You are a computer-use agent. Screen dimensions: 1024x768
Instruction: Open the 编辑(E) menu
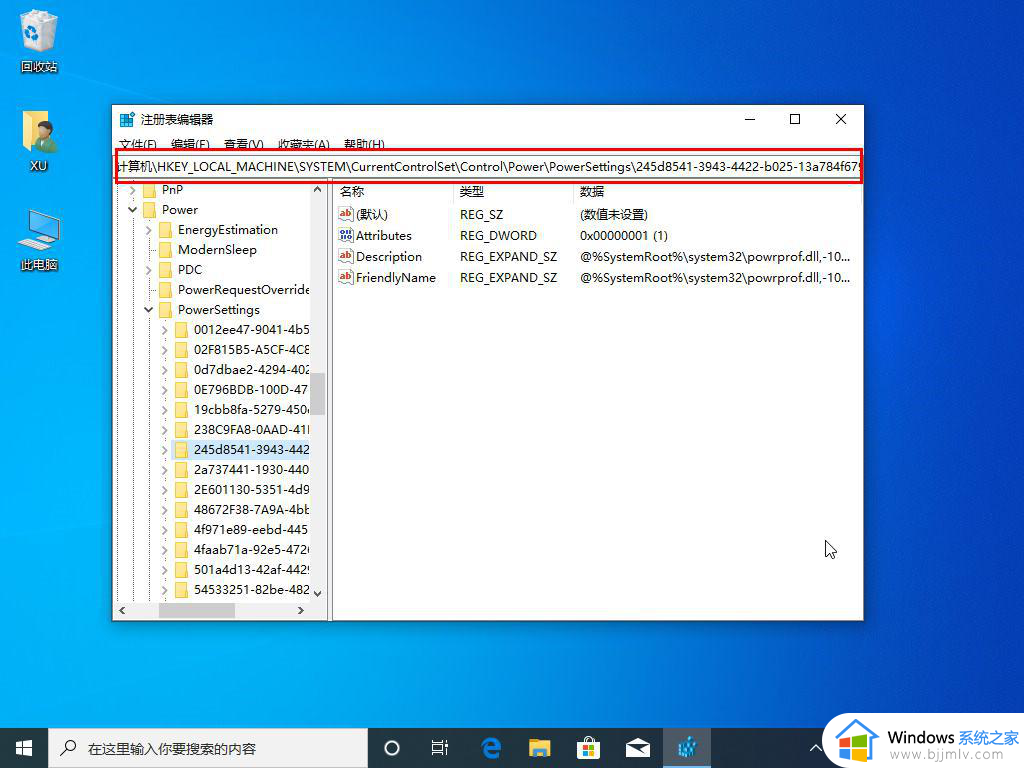pyautogui.click(x=190, y=144)
